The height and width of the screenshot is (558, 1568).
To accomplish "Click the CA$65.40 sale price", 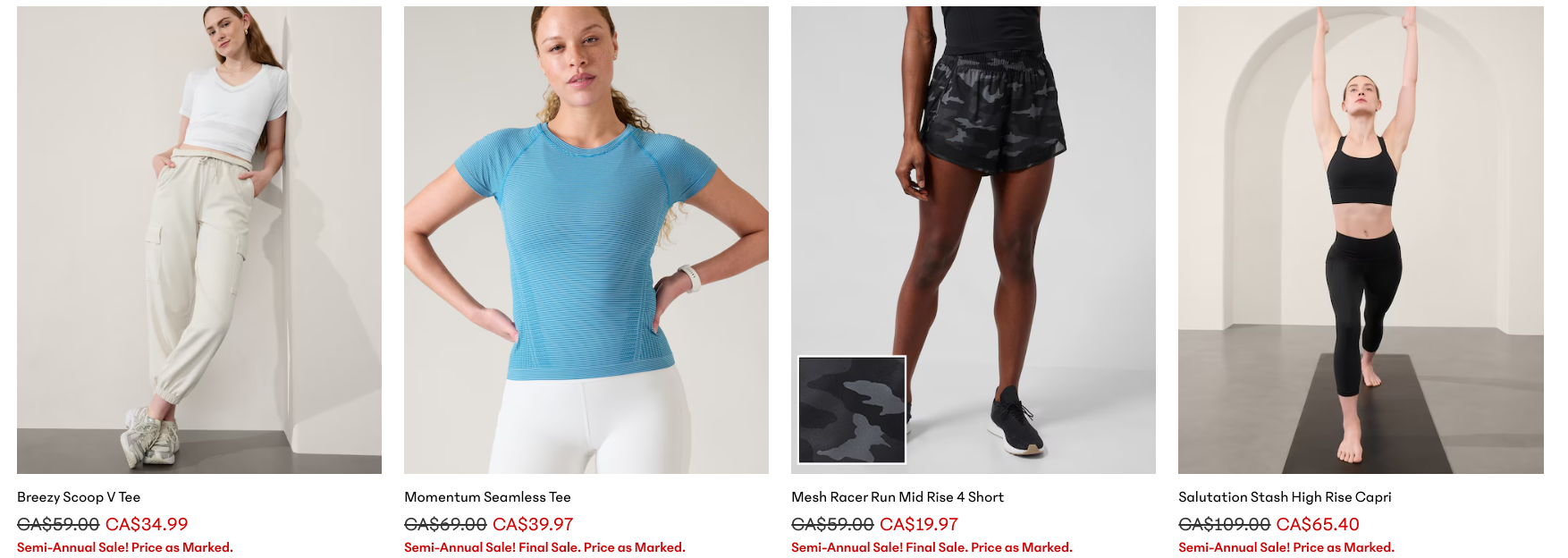I will click(1318, 525).
